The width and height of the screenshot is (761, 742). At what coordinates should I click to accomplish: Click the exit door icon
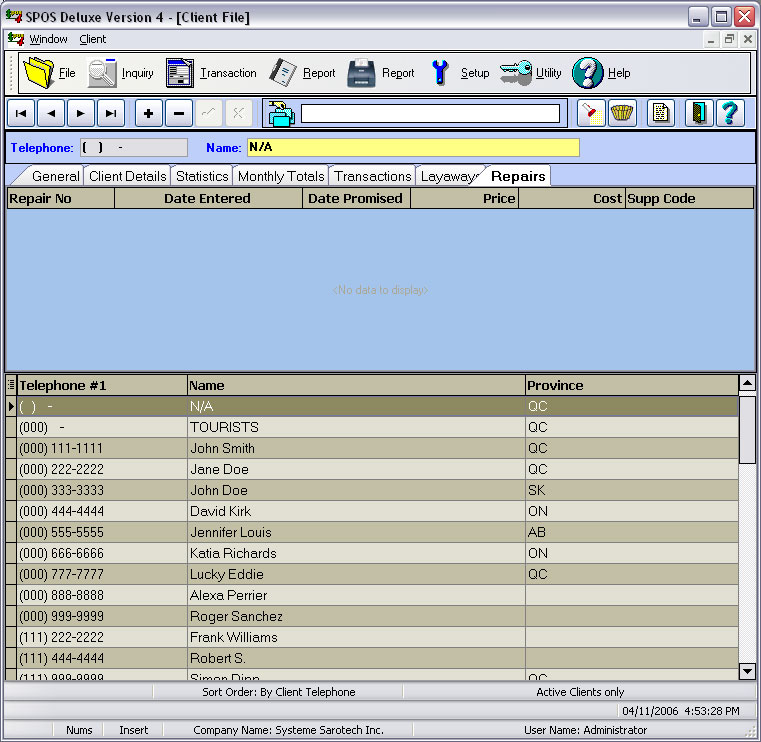(x=699, y=113)
